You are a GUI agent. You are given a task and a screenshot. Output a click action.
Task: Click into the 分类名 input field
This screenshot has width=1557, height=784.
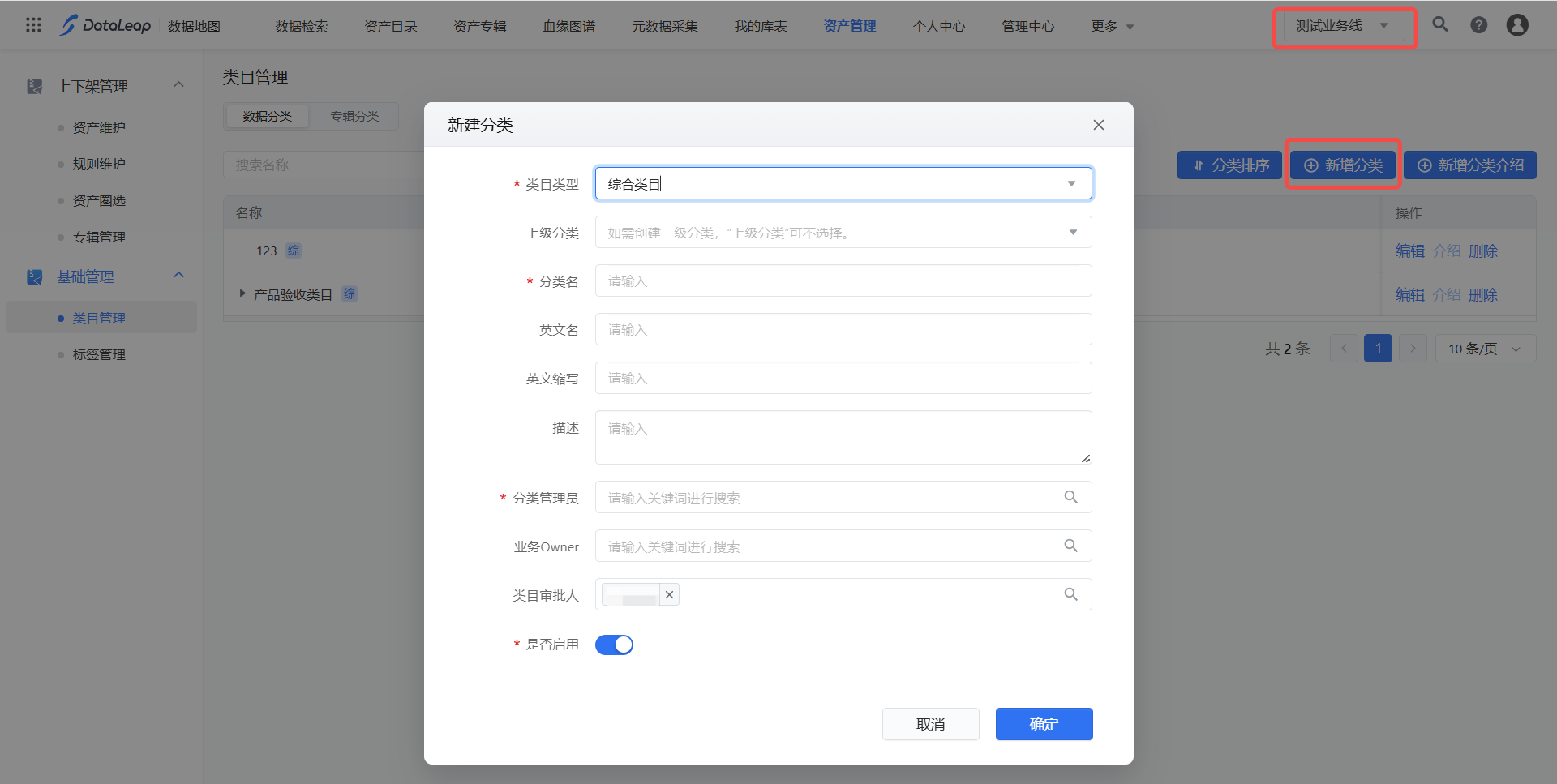(843, 281)
